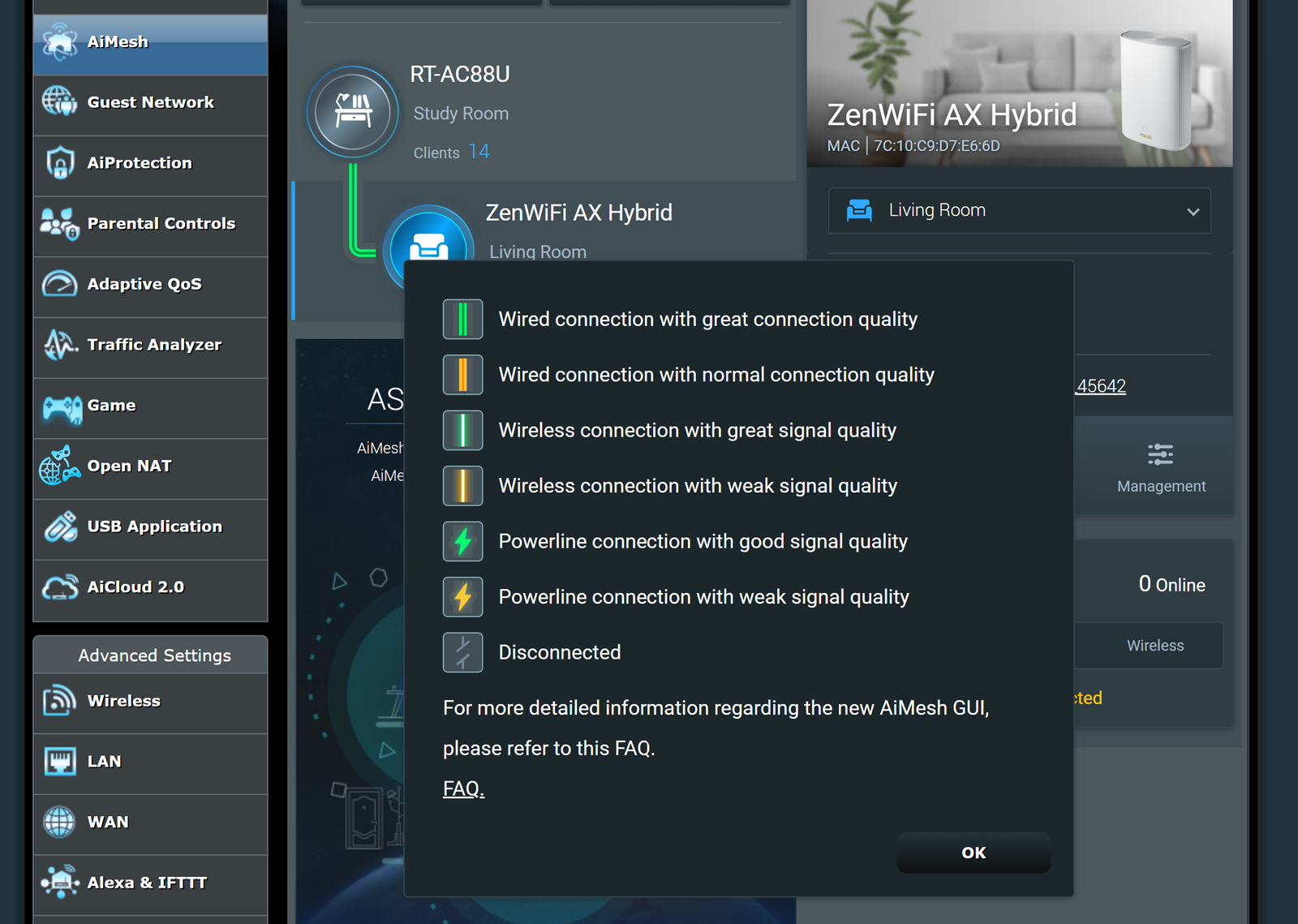Click the RT-AC88U router name
The image size is (1298, 924).
click(x=460, y=75)
